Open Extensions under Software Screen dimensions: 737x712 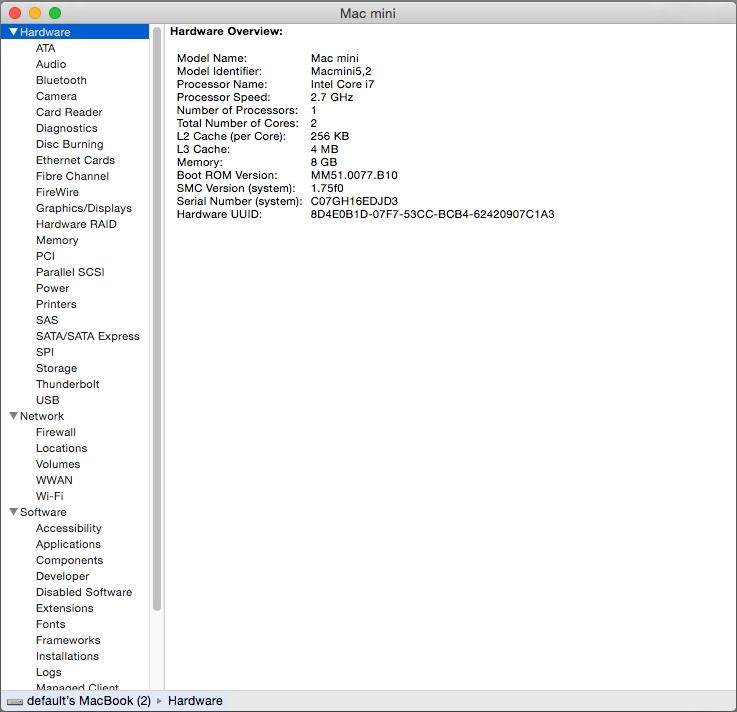point(64,608)
